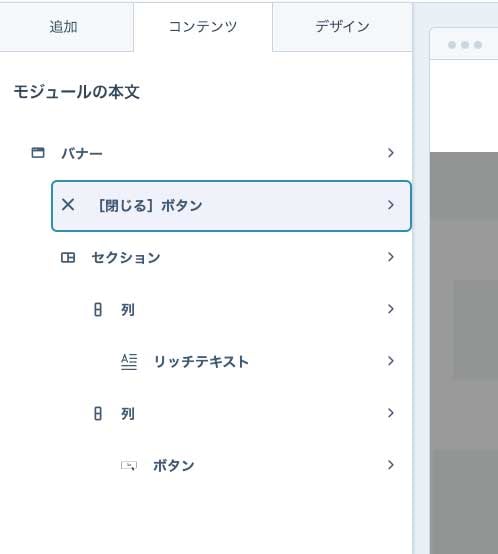Click the preview window dots icon
Viewport: 498px width, 554px height.
click(465, 45)
